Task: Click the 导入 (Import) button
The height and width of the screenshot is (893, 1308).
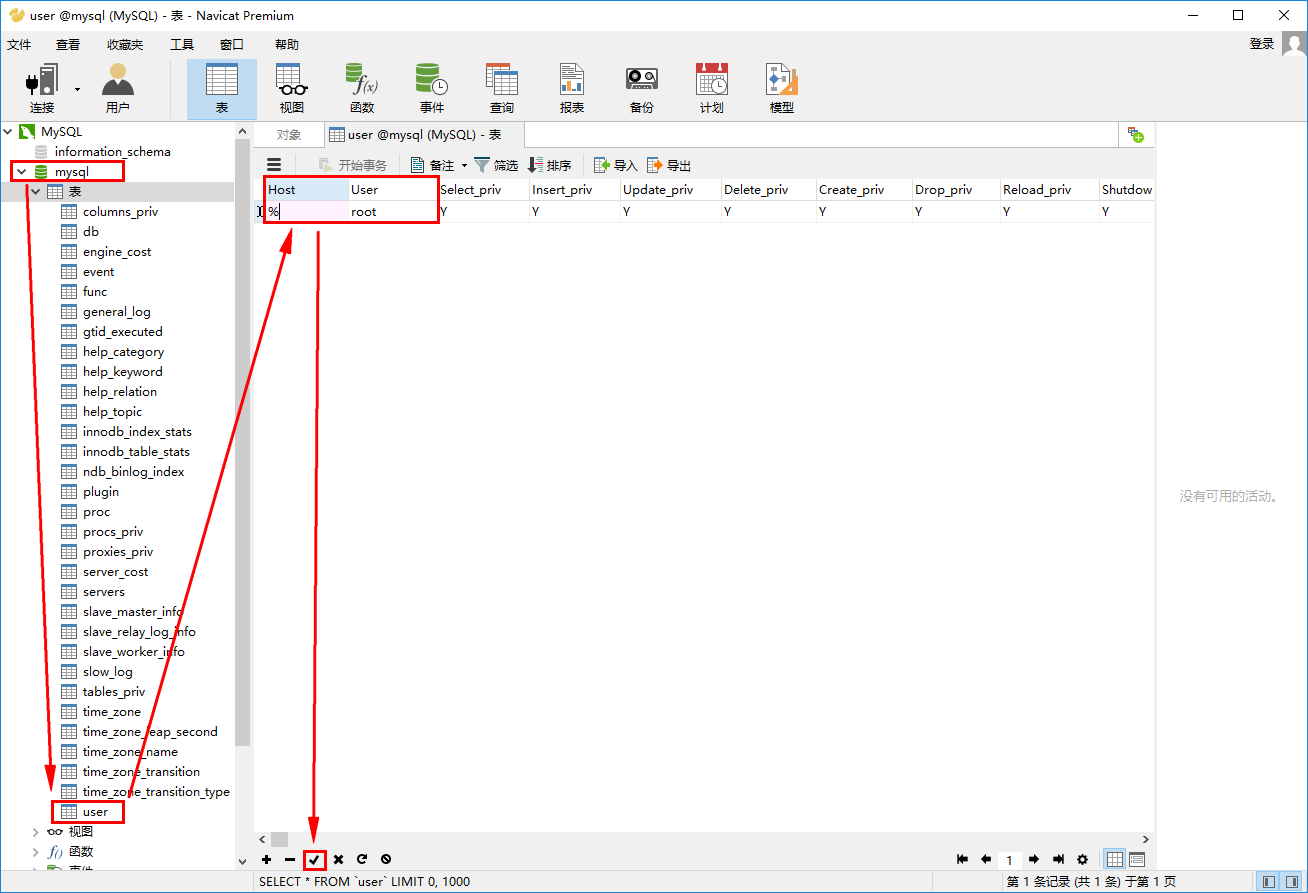Action: [616, 166]
